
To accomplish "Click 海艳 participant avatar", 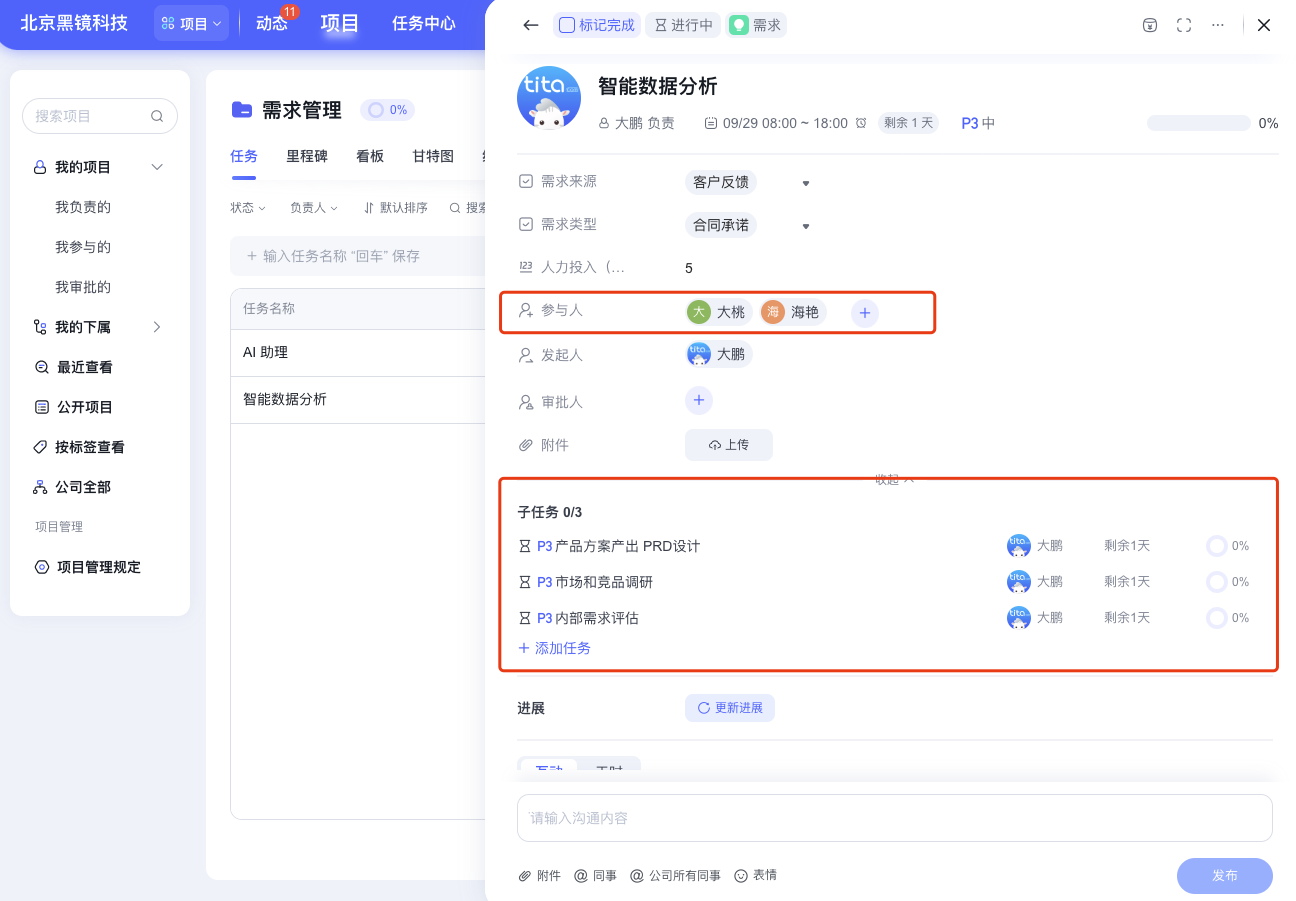I will [773, 312].
